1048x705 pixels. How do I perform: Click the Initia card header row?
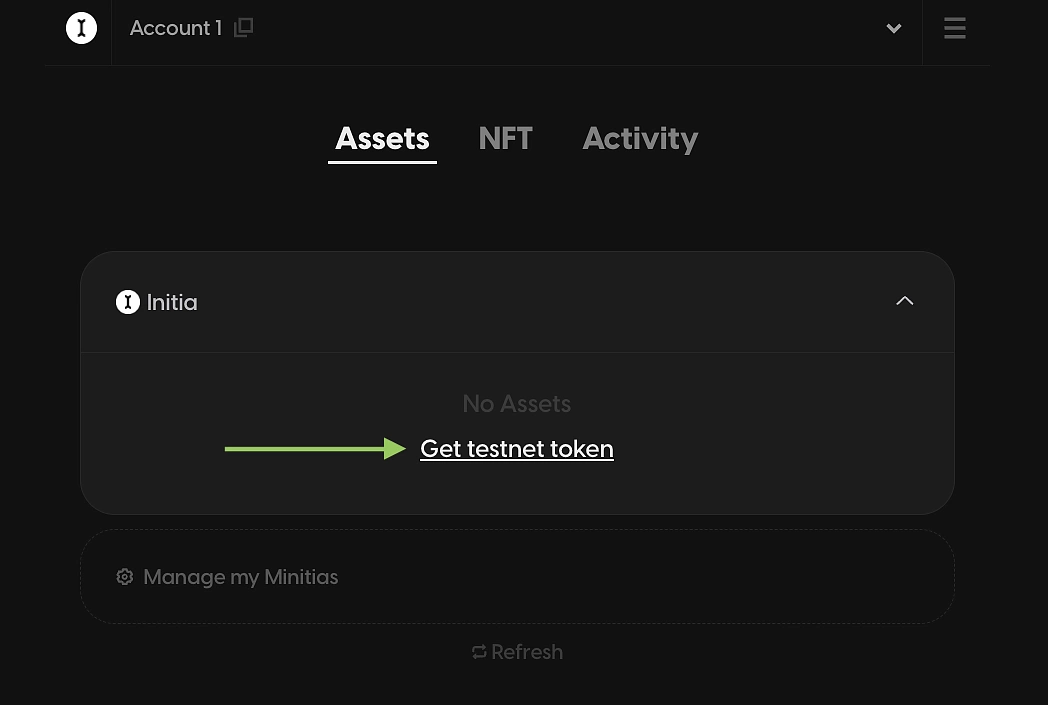point(517,302)
